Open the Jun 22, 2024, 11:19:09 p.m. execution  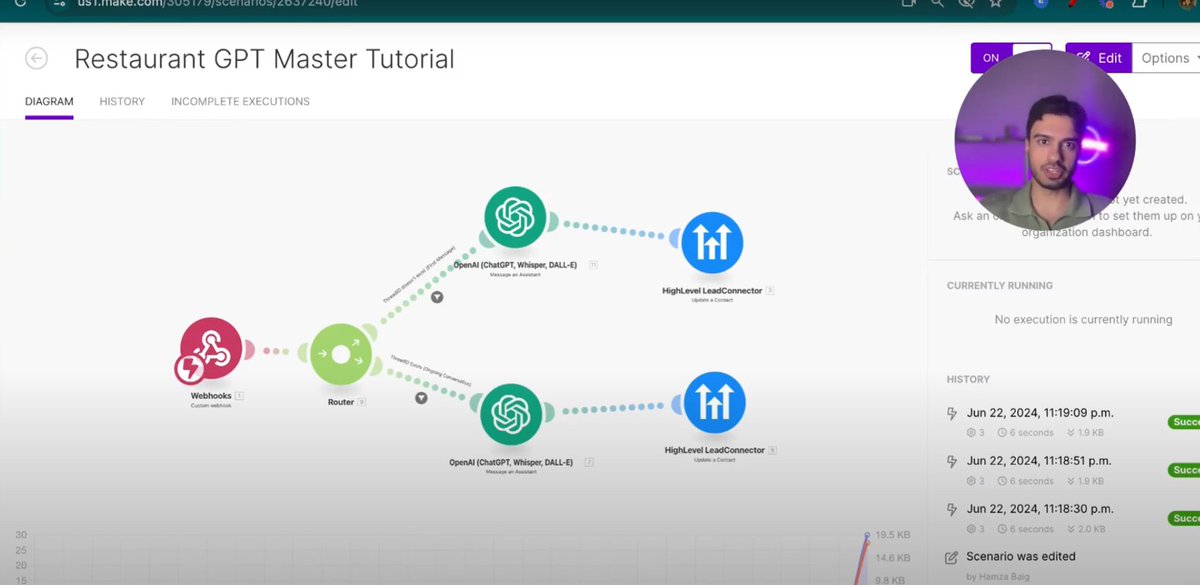(x=1040, y=413)
